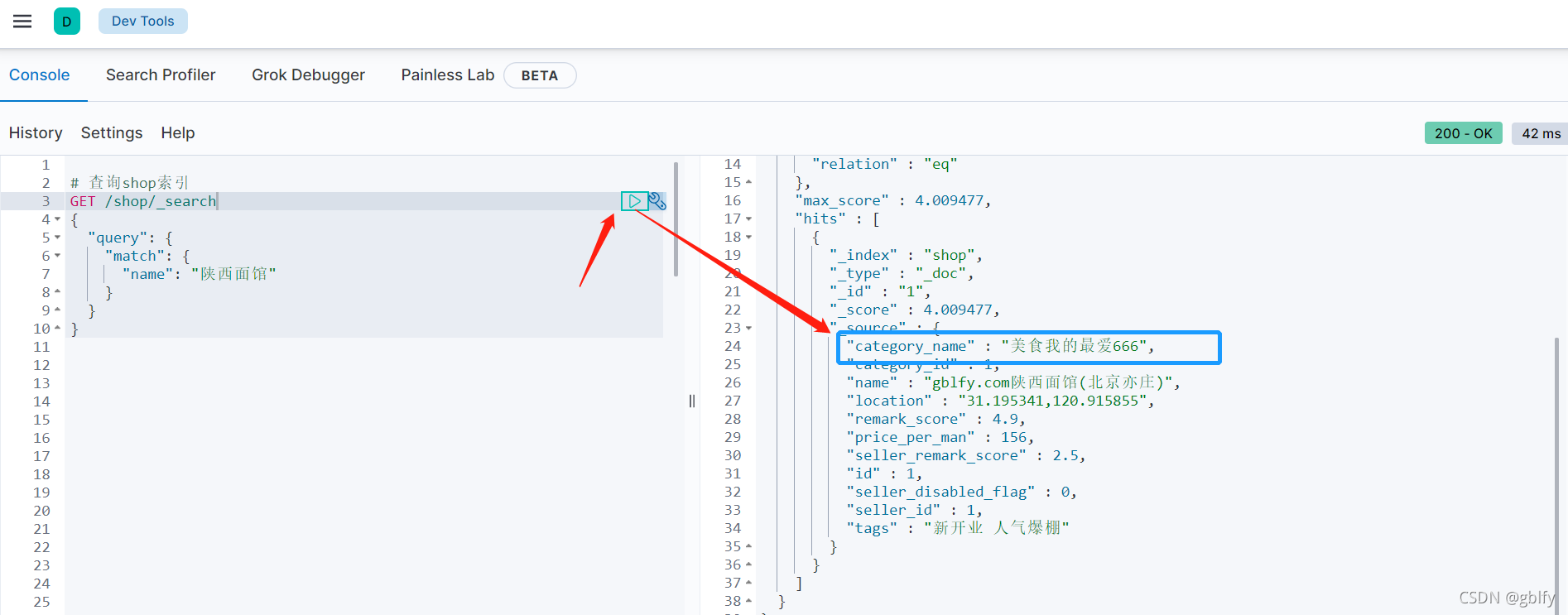The image size is (1568, 615).
Task: Switch to the Console tab
Action: coord(40,74)
